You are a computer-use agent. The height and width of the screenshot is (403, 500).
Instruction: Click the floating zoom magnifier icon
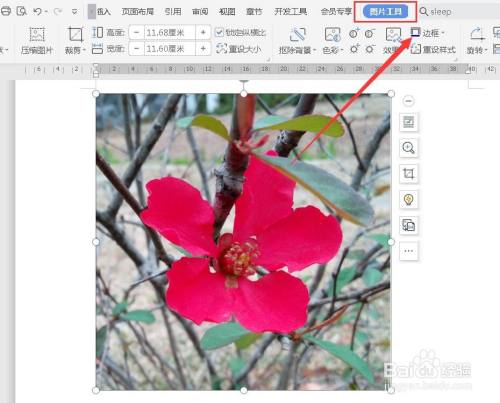tap(409, 148)
